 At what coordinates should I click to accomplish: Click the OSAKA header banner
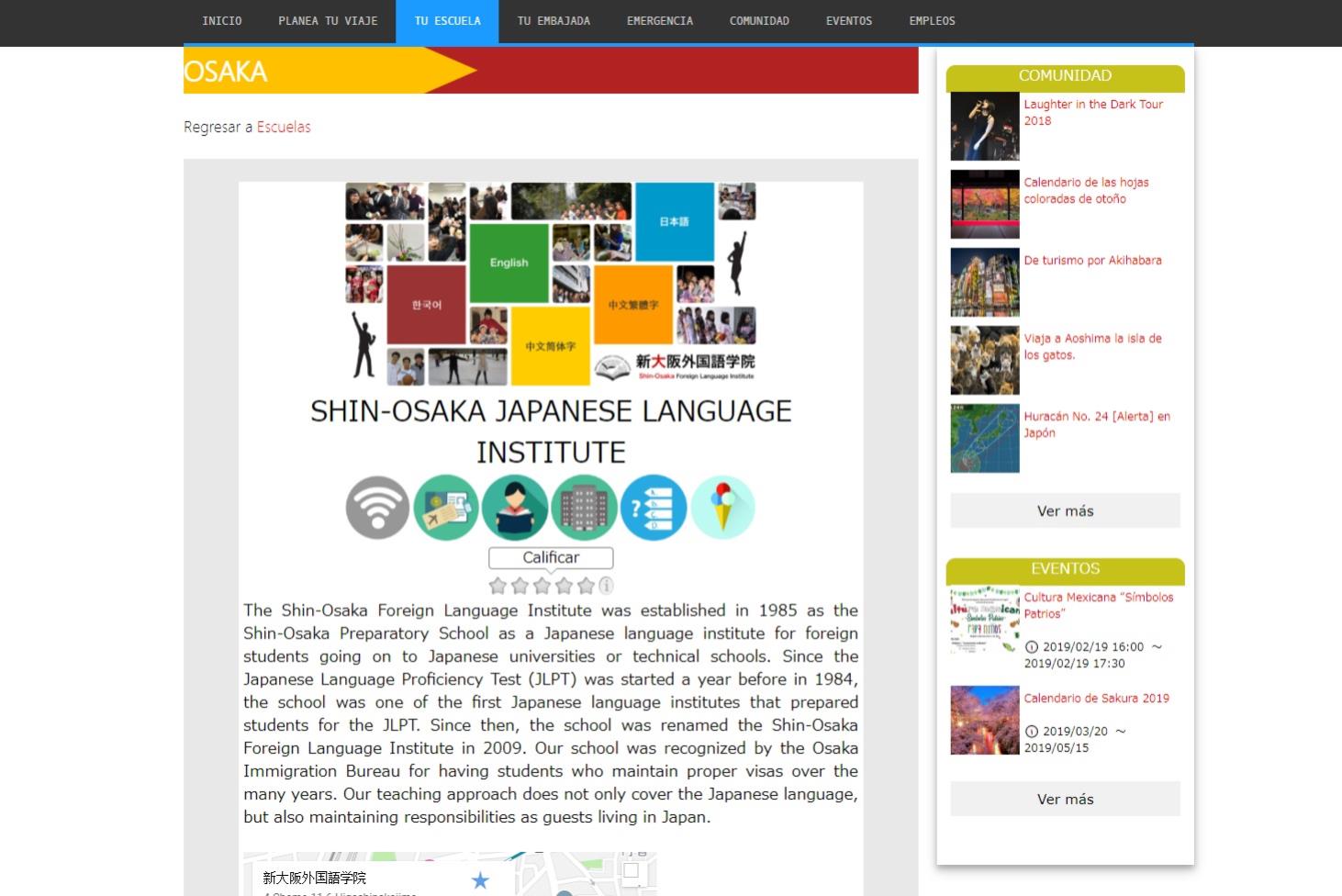[x=551, y=71]
